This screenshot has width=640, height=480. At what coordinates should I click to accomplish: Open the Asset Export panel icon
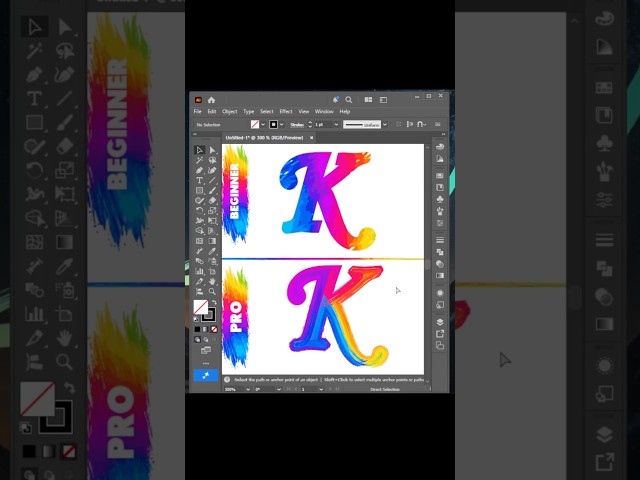440,334
